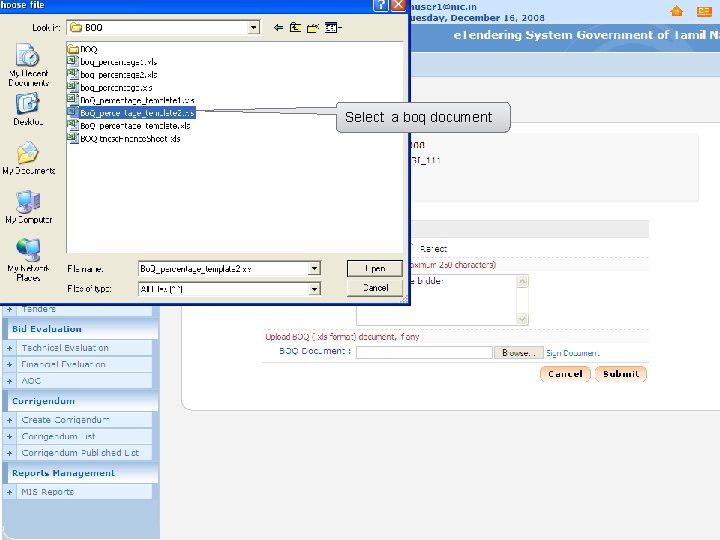This screenshot has height=540, width=720.
Task: Select file boq_percentage.xls
Action: click(110, 87)
